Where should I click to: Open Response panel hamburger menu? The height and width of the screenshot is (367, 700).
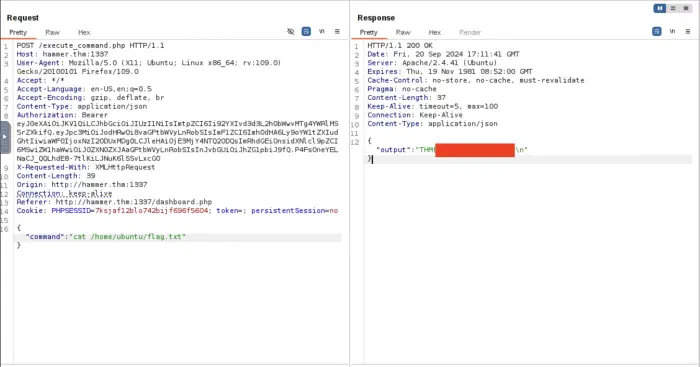coord(688,31)
